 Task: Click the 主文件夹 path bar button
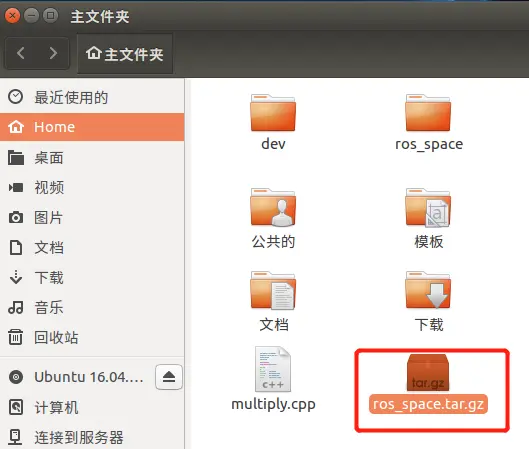tap(125, 54)
